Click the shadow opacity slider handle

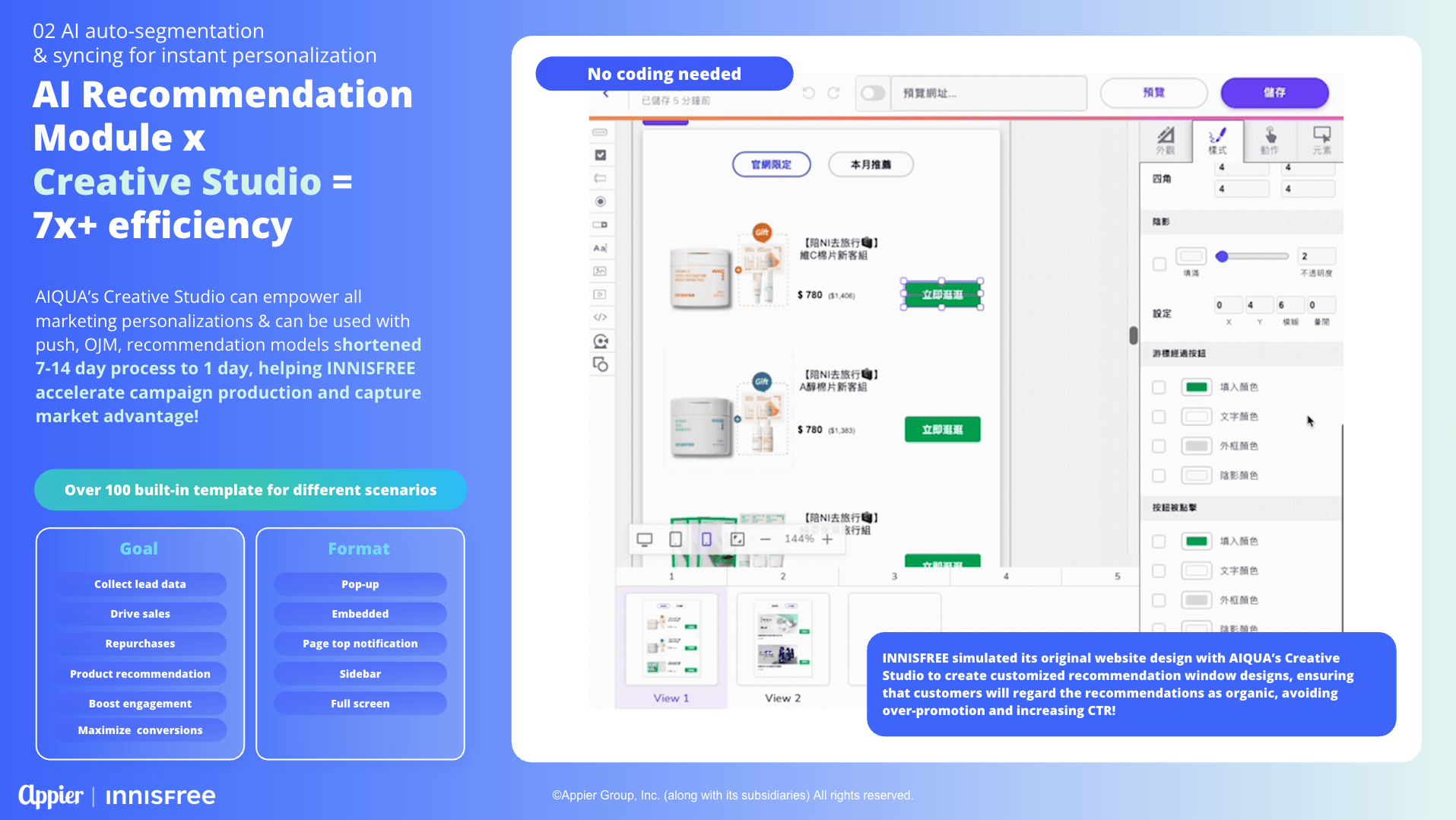coord(1222,256)
